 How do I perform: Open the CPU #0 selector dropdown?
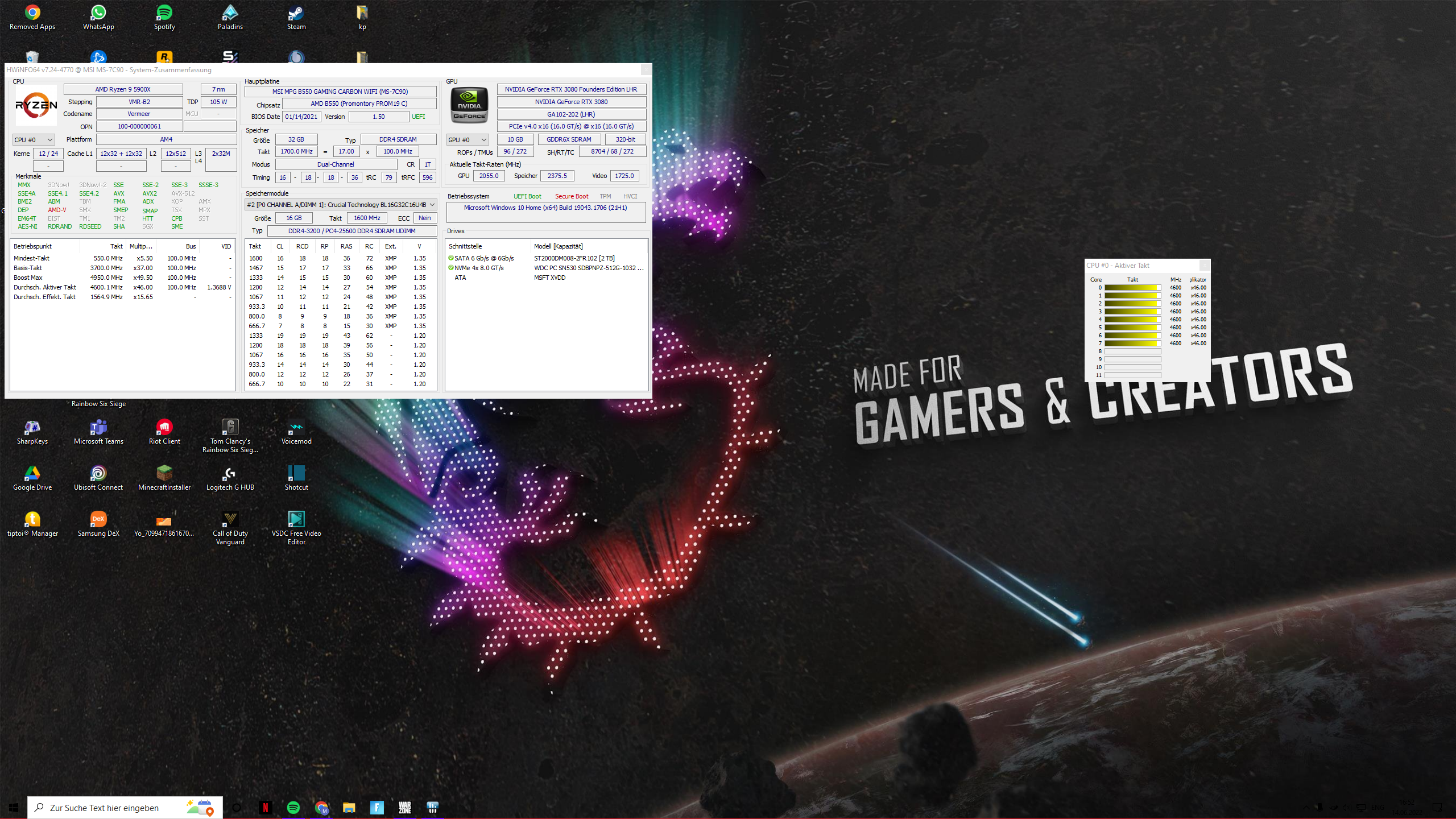click(33, 139)
